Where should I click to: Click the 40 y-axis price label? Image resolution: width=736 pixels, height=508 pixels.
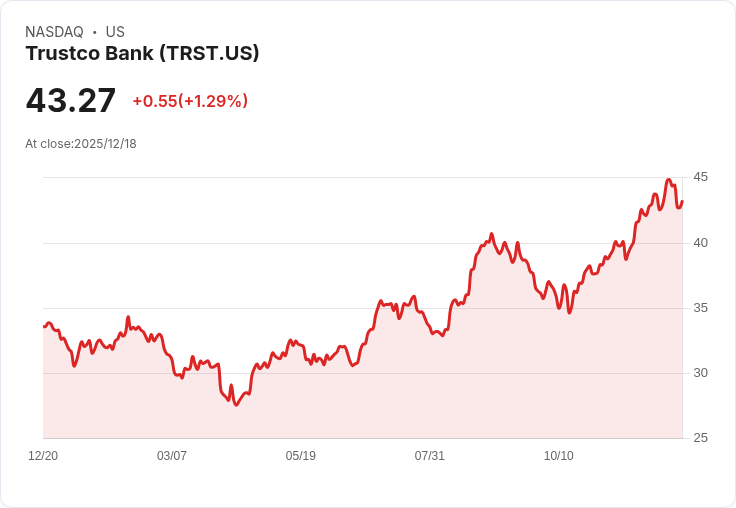click(700, 243)
